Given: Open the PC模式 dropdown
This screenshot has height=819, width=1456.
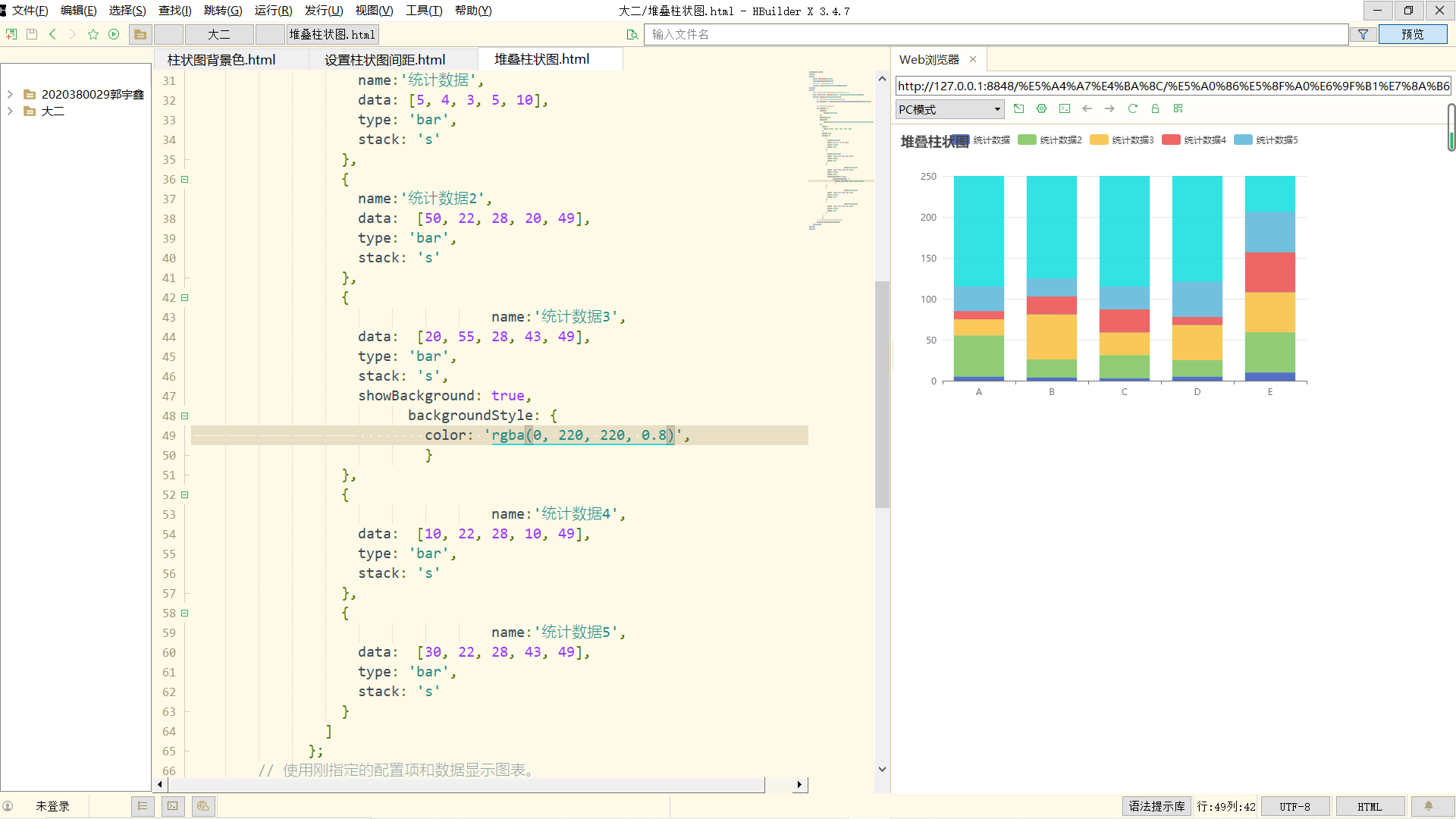Looking at the screenshot, I should click(949, 109).
